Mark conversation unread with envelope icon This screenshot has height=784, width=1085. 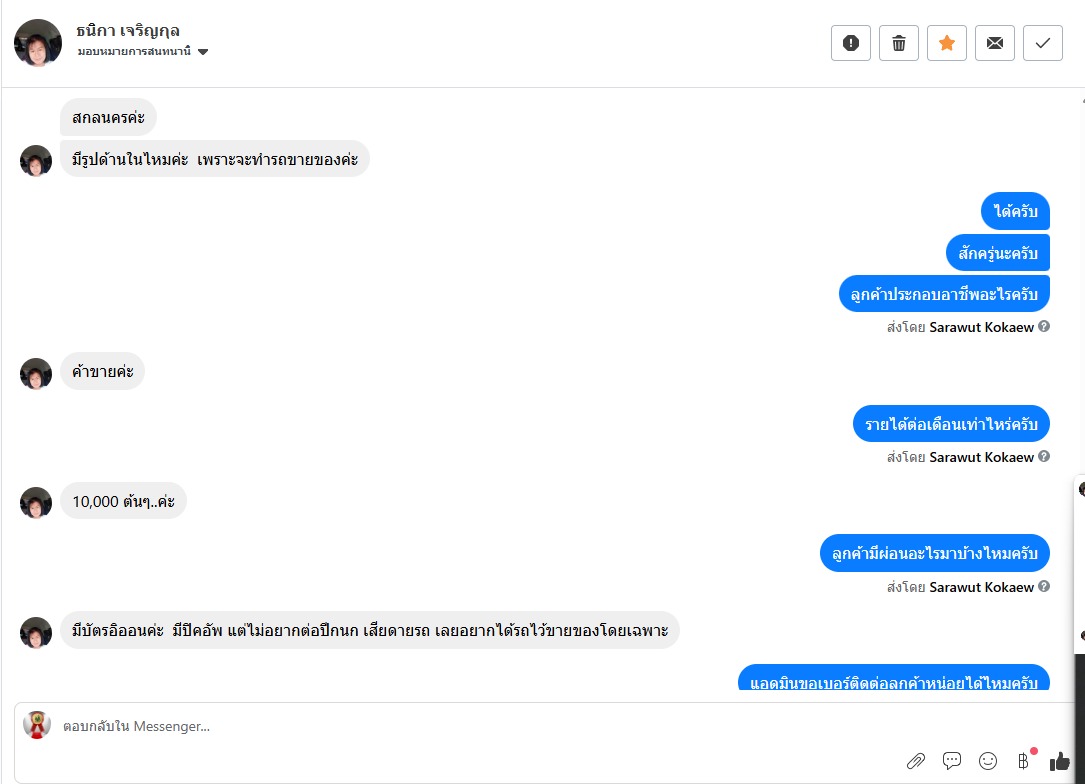point(994,43)
